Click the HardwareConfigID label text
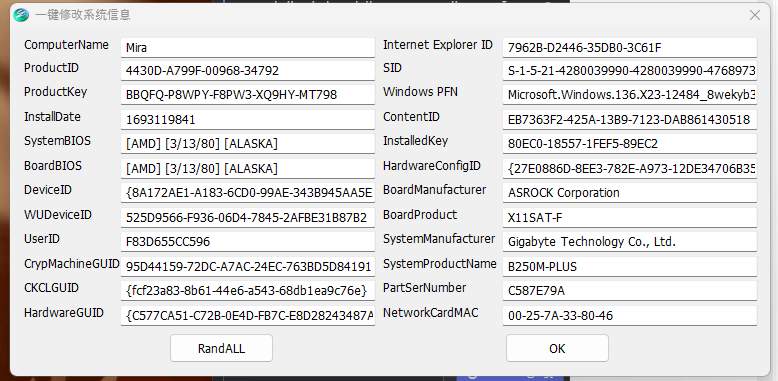This screenshot has height=381, width=778. (432, 166)
